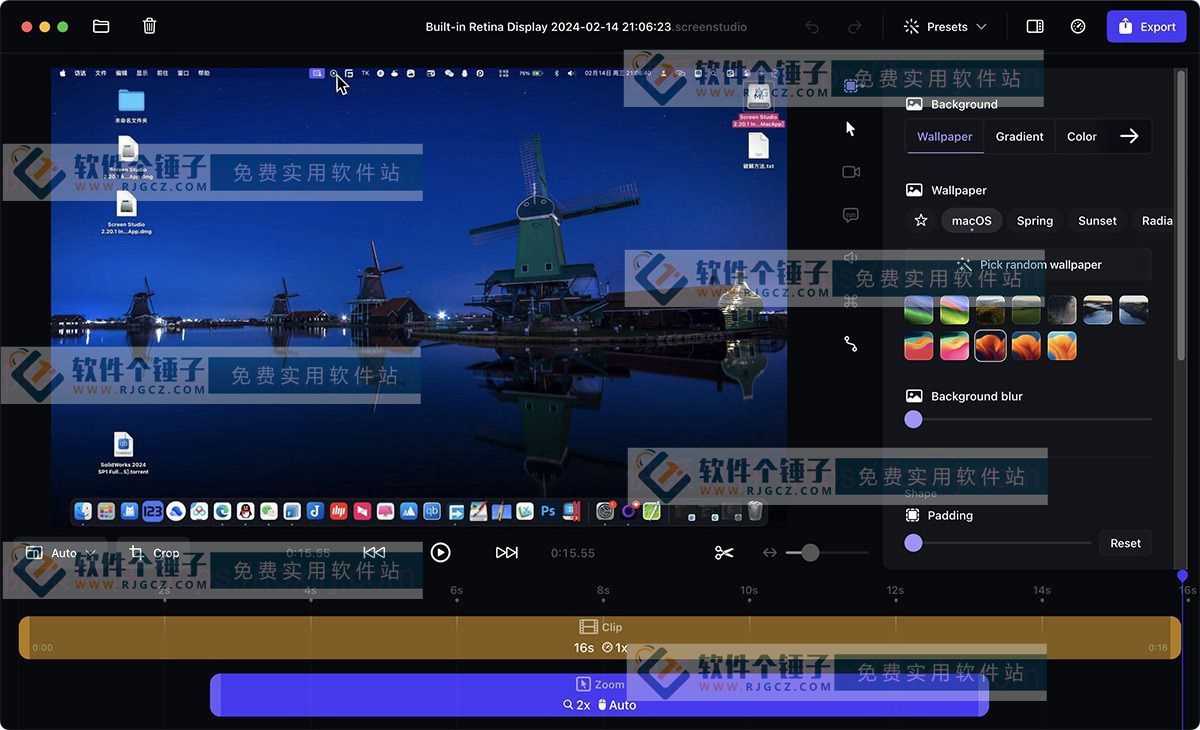
Task: Switch to the Gradient background tab
Action: point(1019,137)
